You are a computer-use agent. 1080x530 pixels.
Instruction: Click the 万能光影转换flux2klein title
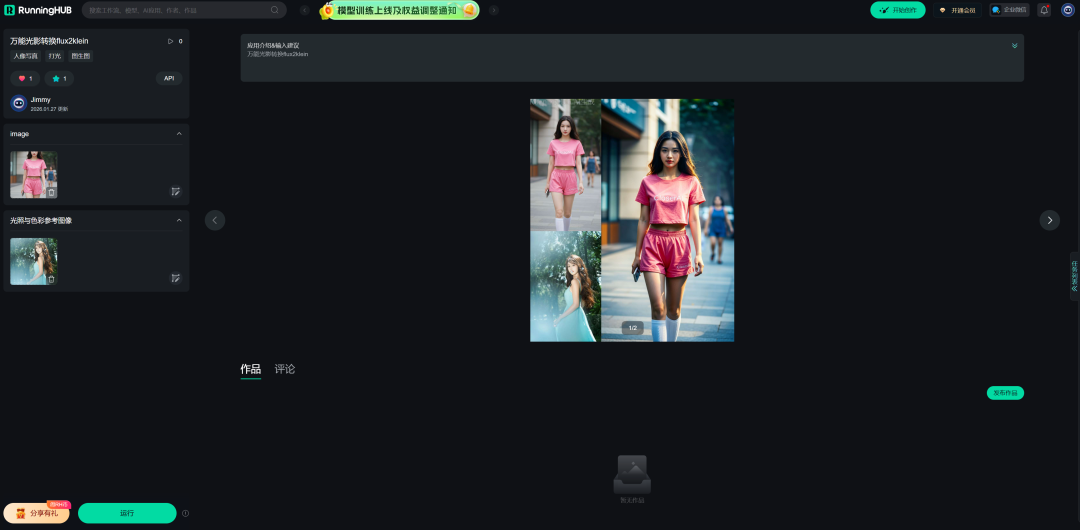tap(49, 41)
